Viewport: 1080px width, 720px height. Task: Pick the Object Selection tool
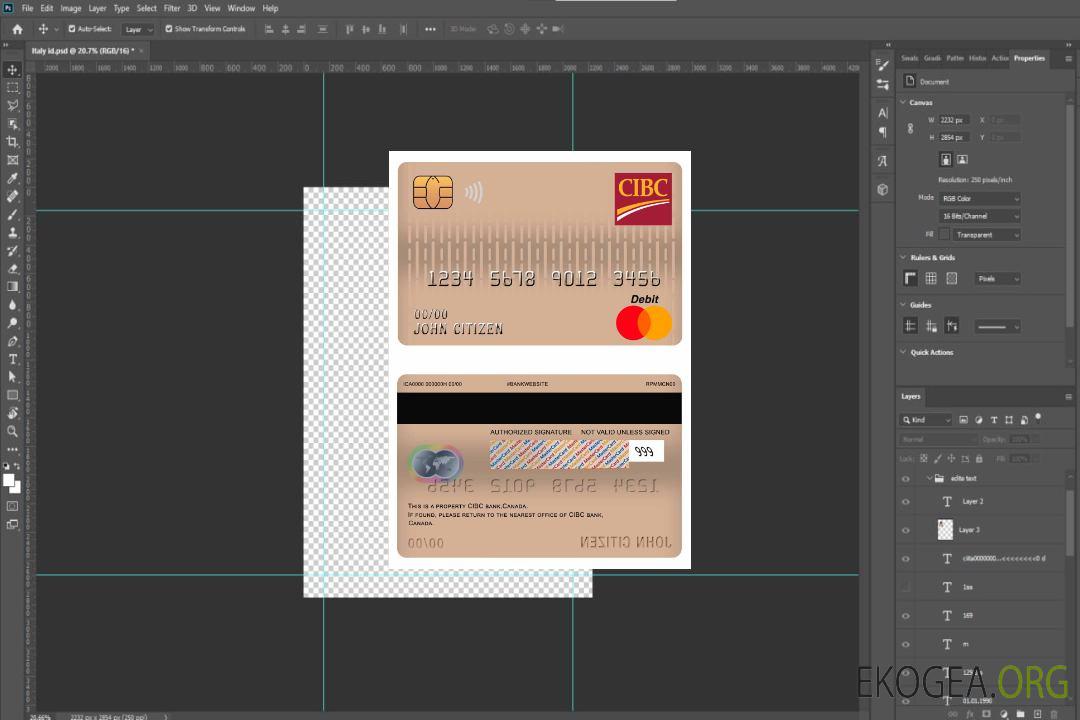pos(12,123)
